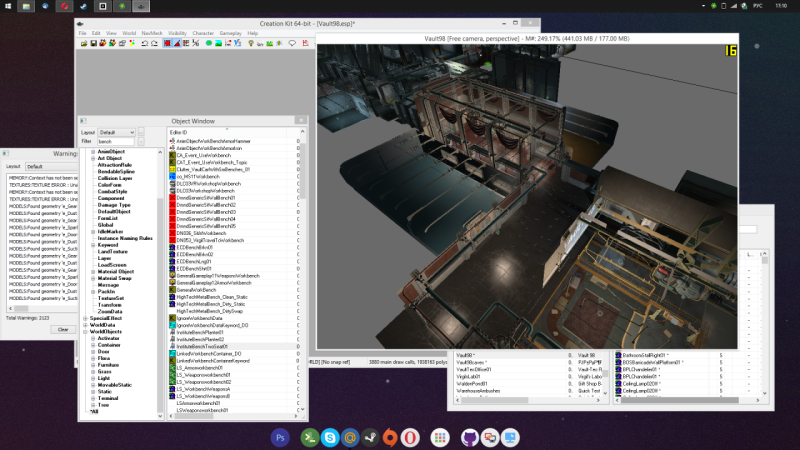Click the red-dot path toolbar icon
This screenshot has width=800, height=450.
228,43
